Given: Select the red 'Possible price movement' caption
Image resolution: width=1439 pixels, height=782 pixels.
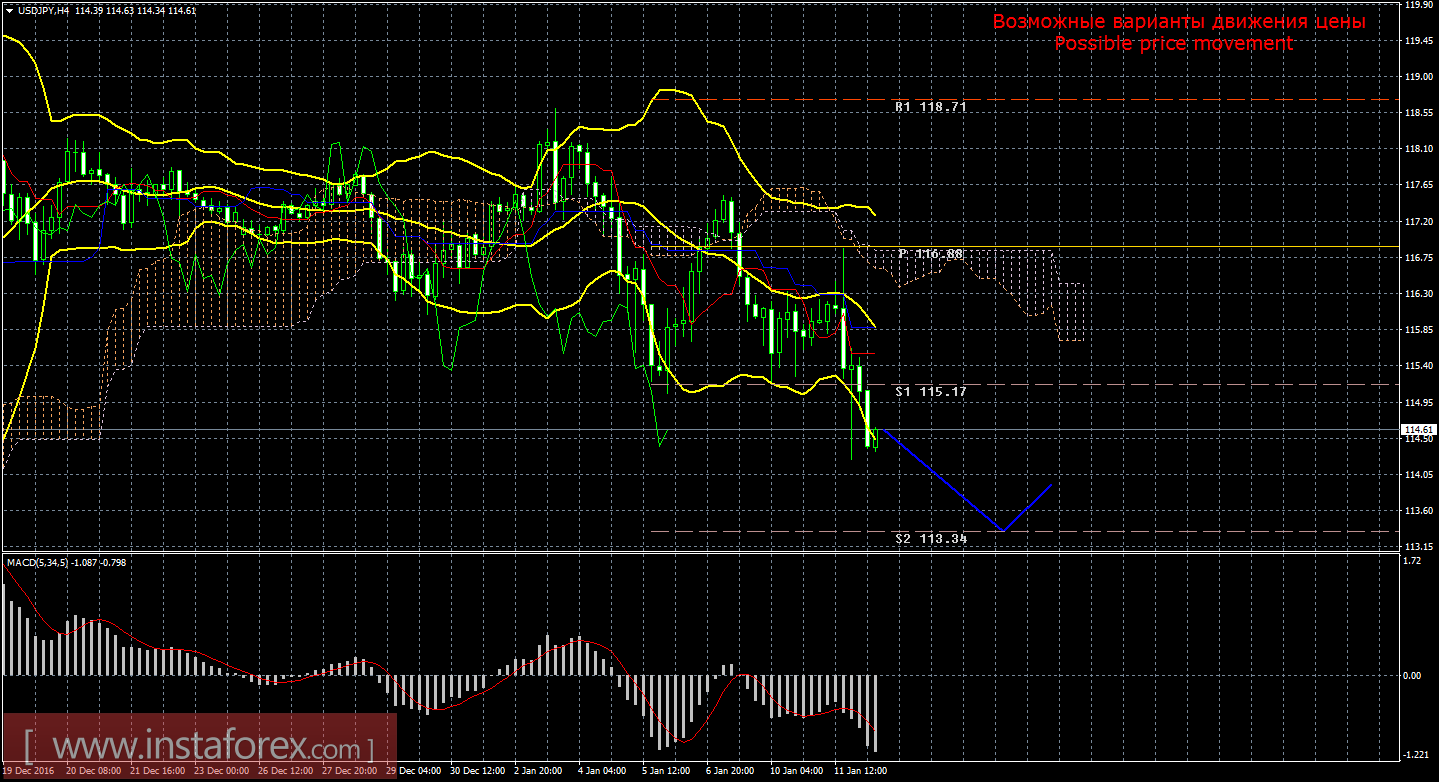Looking at the screenshot, I should 1173,43.
